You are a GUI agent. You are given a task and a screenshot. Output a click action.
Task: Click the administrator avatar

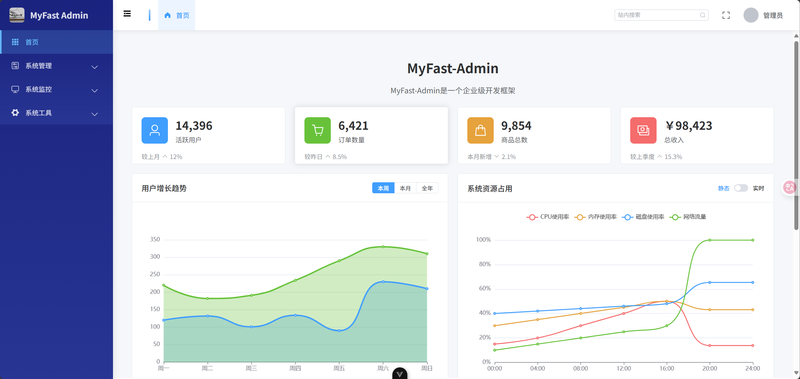(751, 15)
